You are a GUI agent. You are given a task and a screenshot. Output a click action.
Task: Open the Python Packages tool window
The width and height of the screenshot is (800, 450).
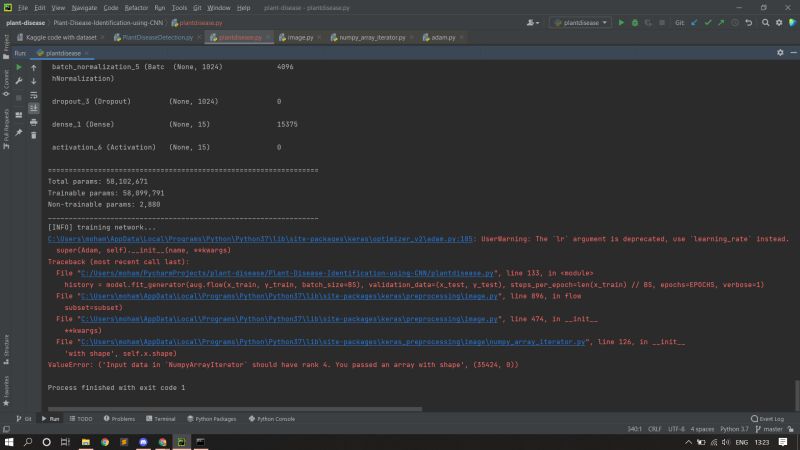pyautogui.click(x=212, y=419)
